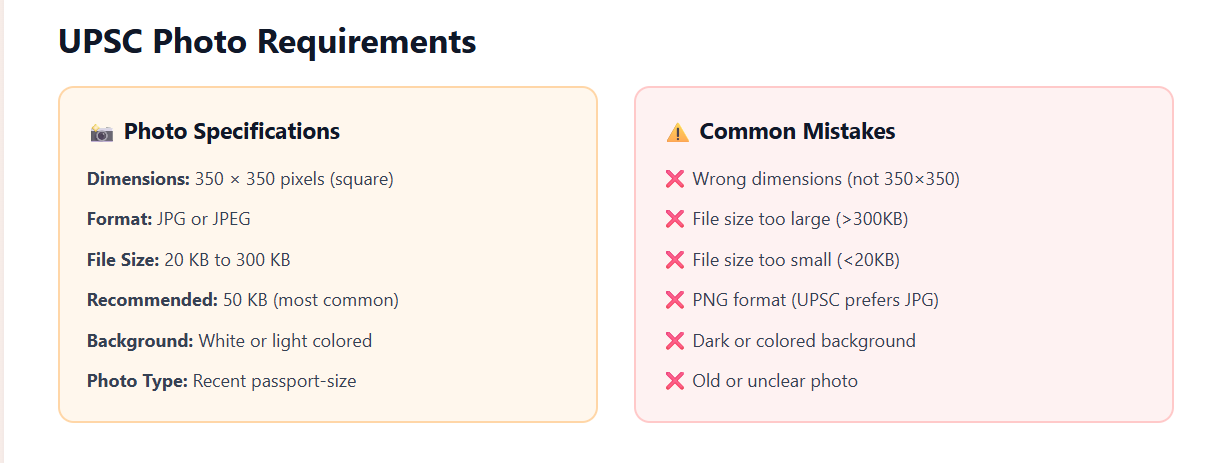Click the red X beside PNG format
1223x463 pixels.
[674, 300]
